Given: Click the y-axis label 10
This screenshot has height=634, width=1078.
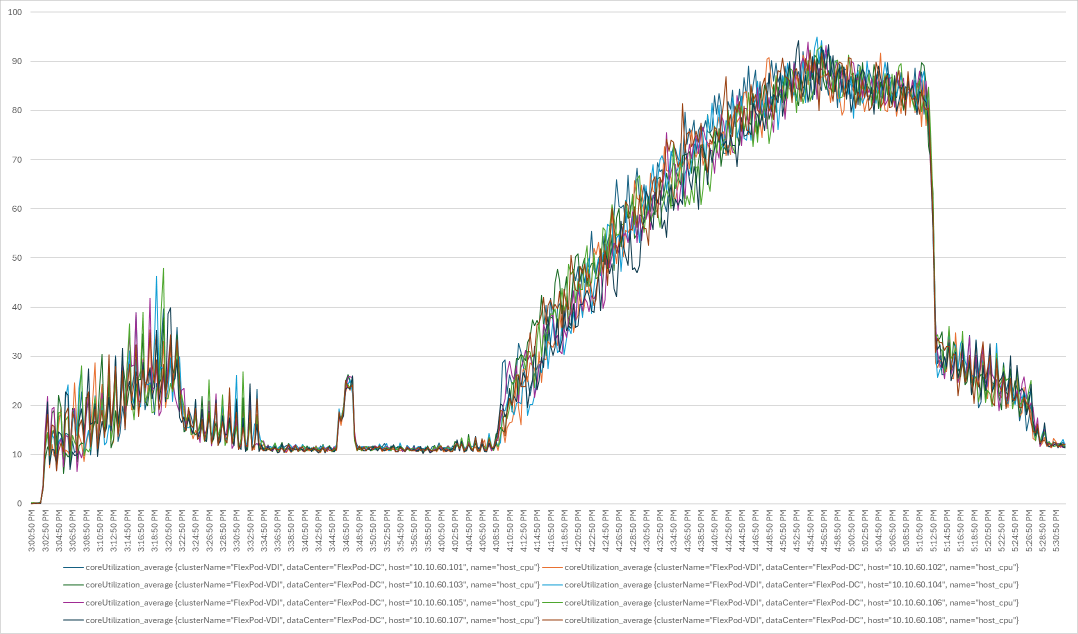Looking at the screenshot, I should [x=17, y=455].
